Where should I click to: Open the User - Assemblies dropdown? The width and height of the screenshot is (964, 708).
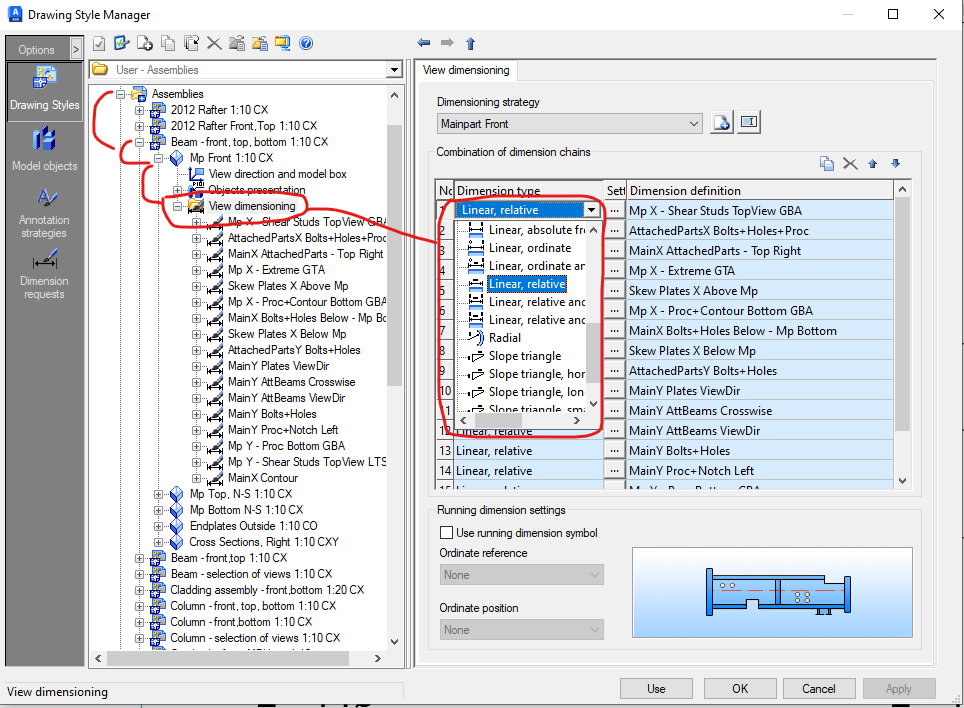[x=394, y=70]
